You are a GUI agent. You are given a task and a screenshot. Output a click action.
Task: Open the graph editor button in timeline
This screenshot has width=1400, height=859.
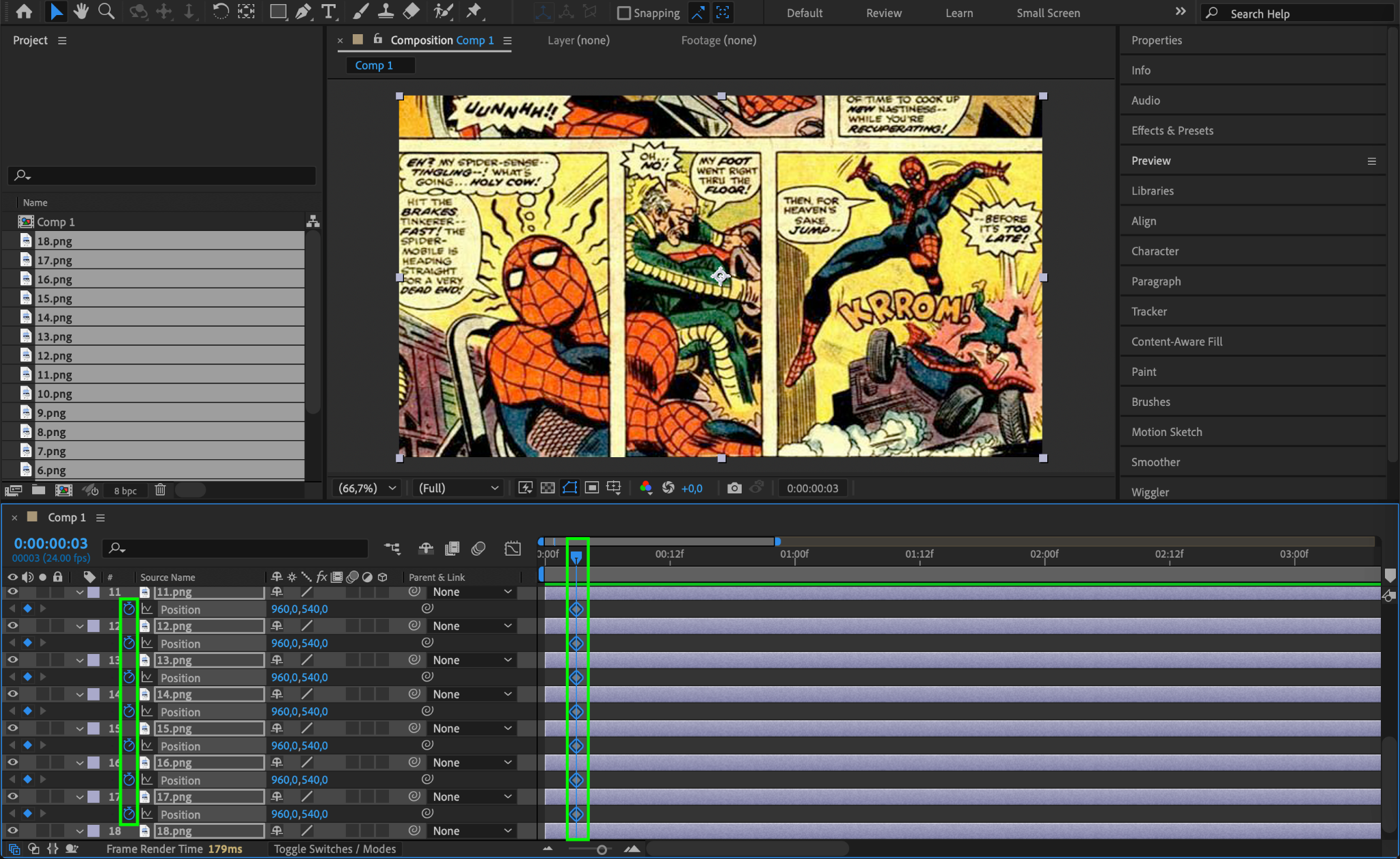click(x=512, y=548)
